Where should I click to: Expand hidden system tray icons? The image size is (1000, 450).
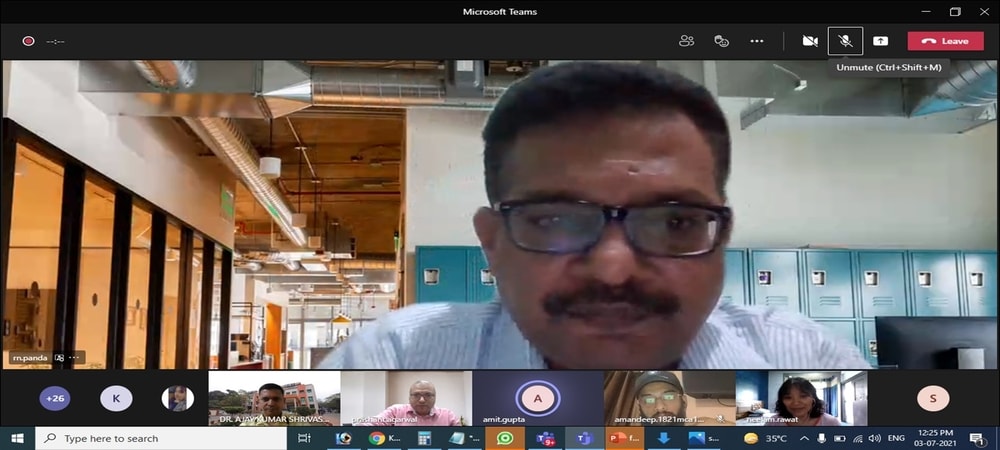803,438
